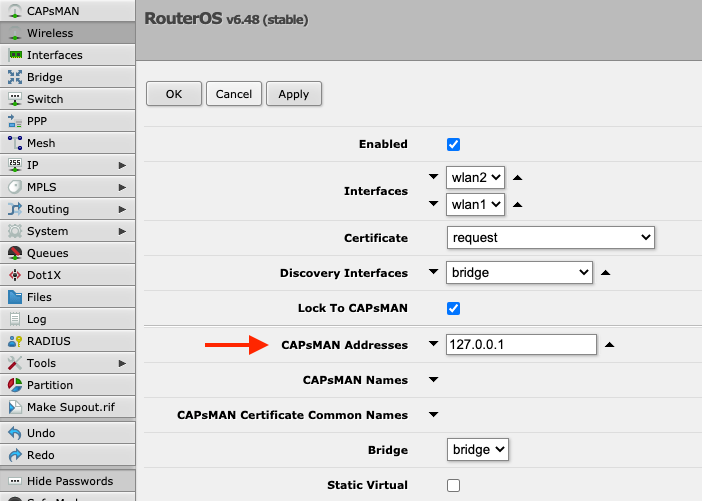Click the Mesh icon in sidebar
Viewport: 702px width, 501px height.
click(x=15, y=143)
